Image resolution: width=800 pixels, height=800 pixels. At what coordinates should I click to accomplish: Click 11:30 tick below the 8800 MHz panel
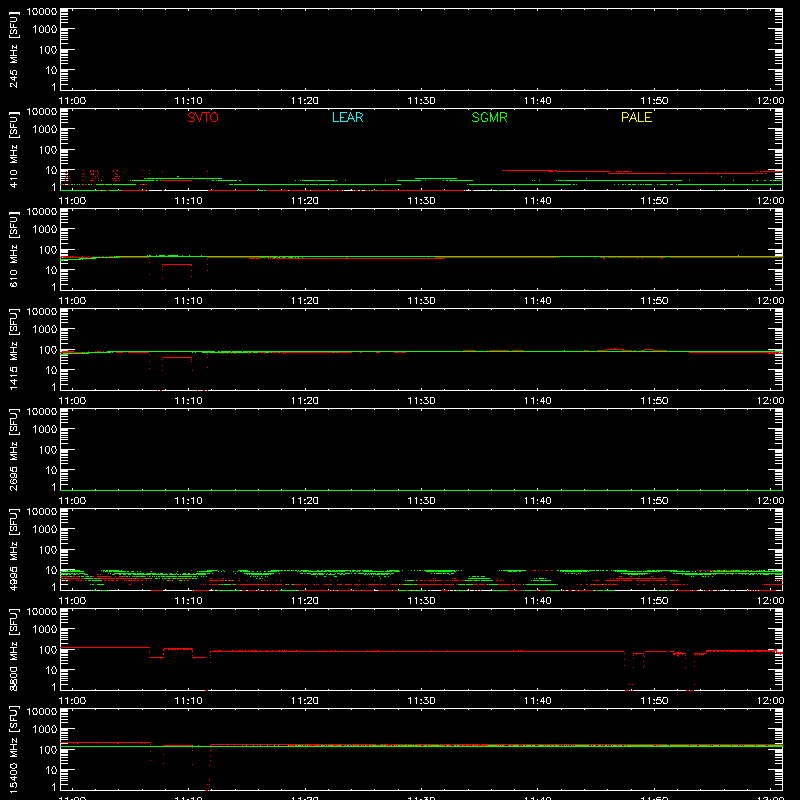(x=421, y=701)
